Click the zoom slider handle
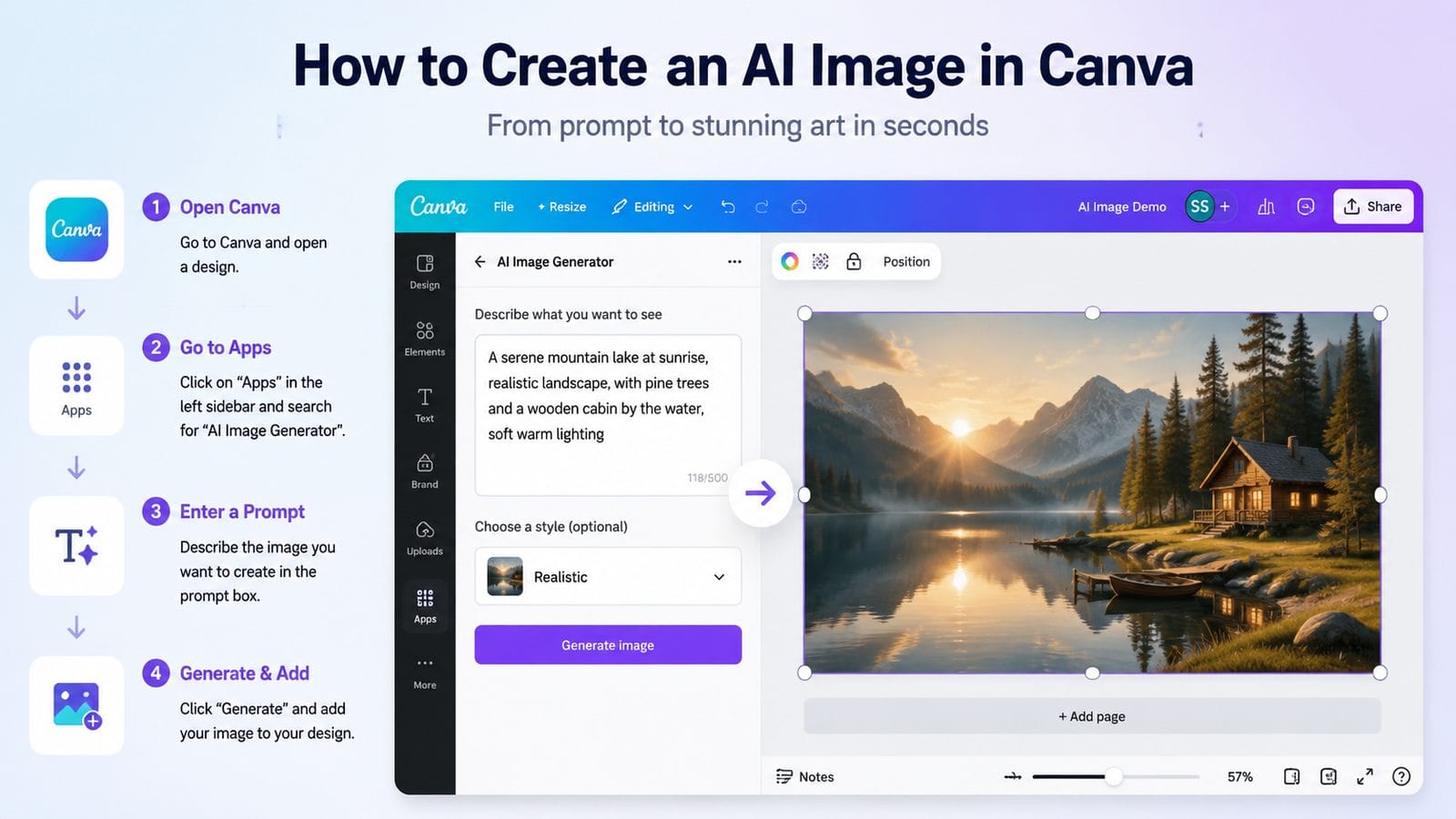1456x819 pixels. tap(1113, 776)
